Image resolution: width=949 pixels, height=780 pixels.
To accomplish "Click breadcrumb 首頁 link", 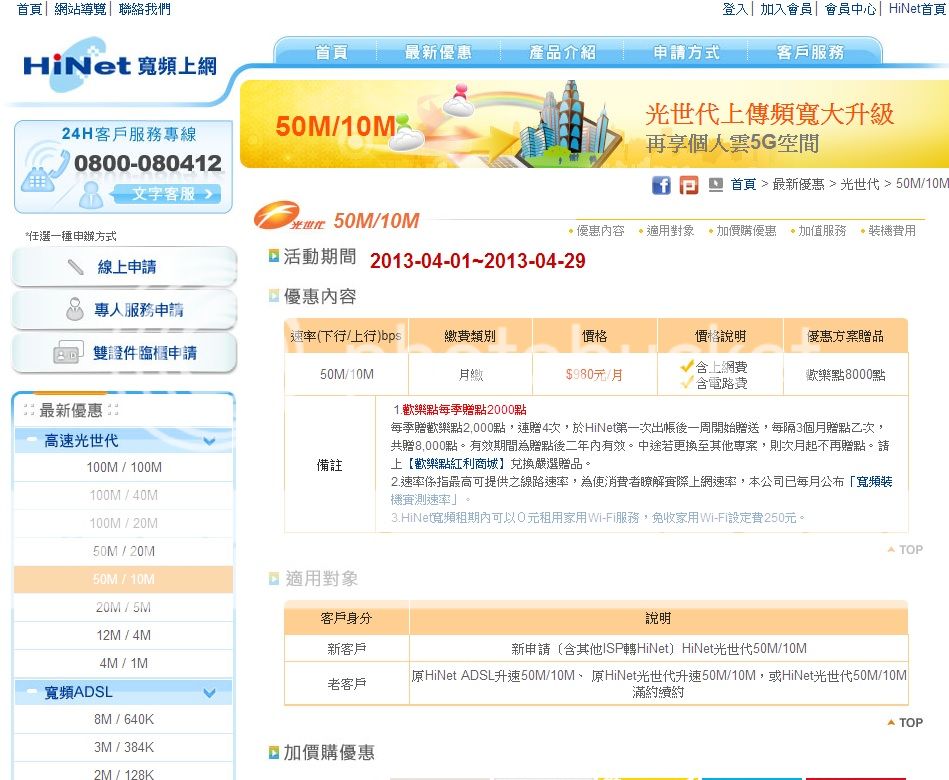I will tap(743, 184).
